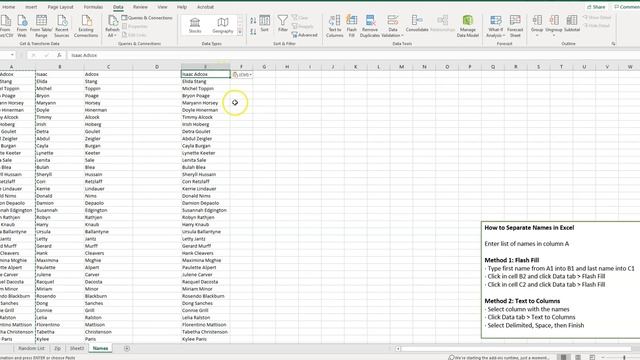The width and height of the screenshot is (640, 360).
Task: Expand the Data Types gallery
Action: (x=240, y=32)
